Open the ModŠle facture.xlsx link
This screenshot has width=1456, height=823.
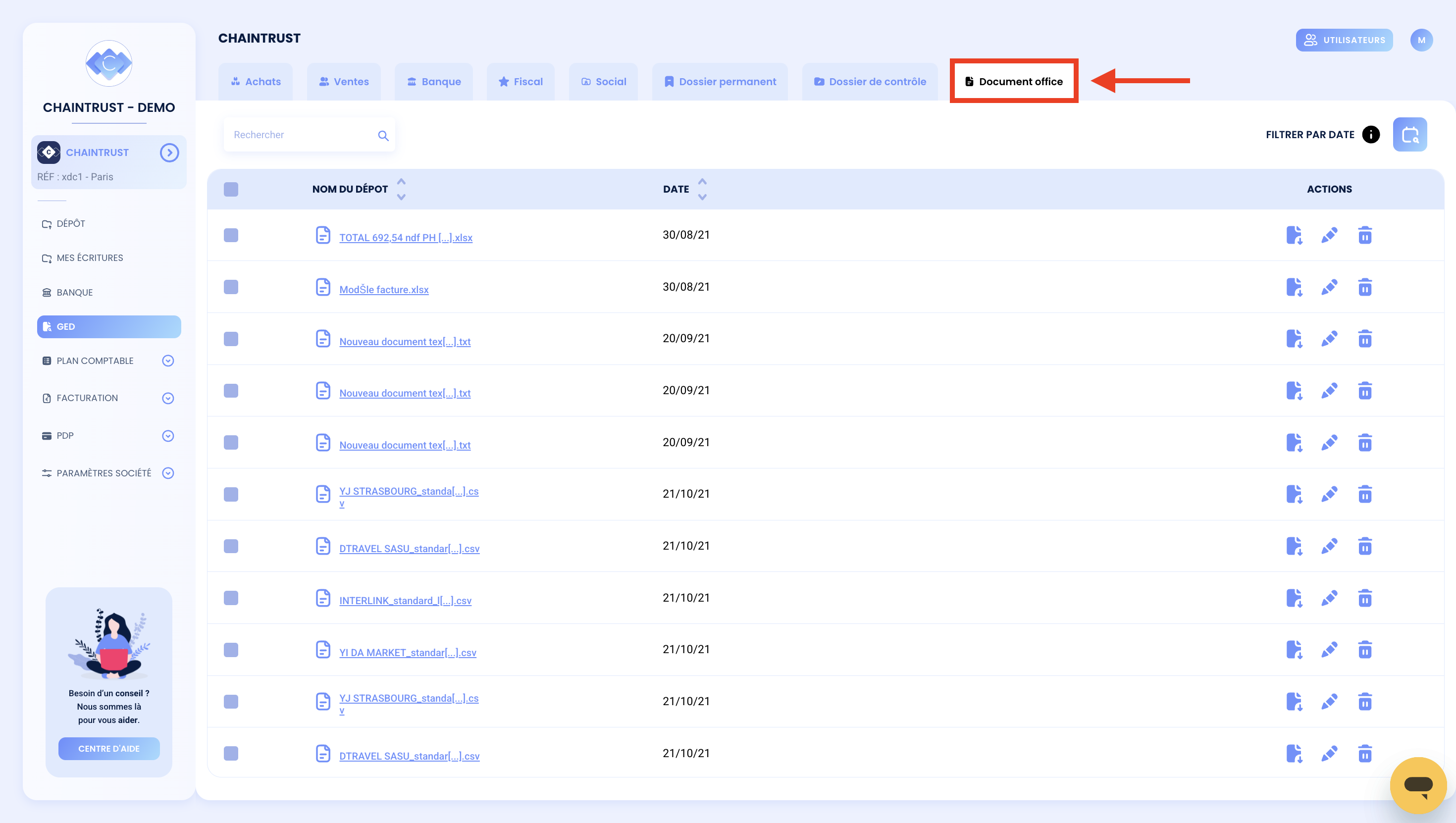(x=384, y=290)
